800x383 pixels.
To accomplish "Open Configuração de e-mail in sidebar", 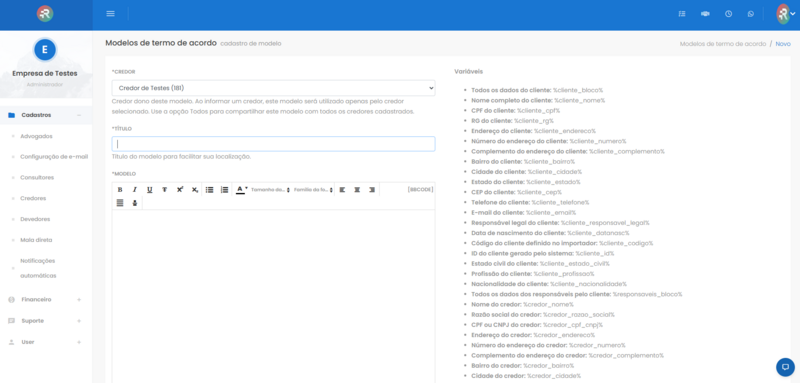I will point(54,157).
